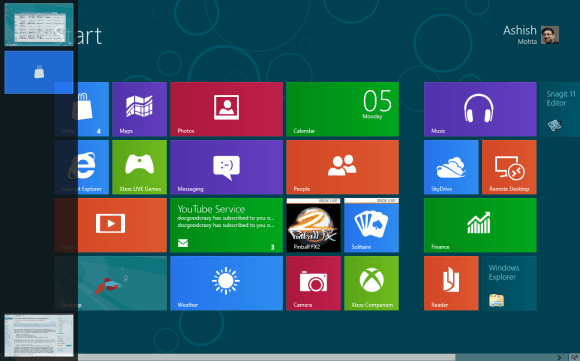Open the Calendar tile showing 05 Monday
The image size is (580, 361).
343,109
